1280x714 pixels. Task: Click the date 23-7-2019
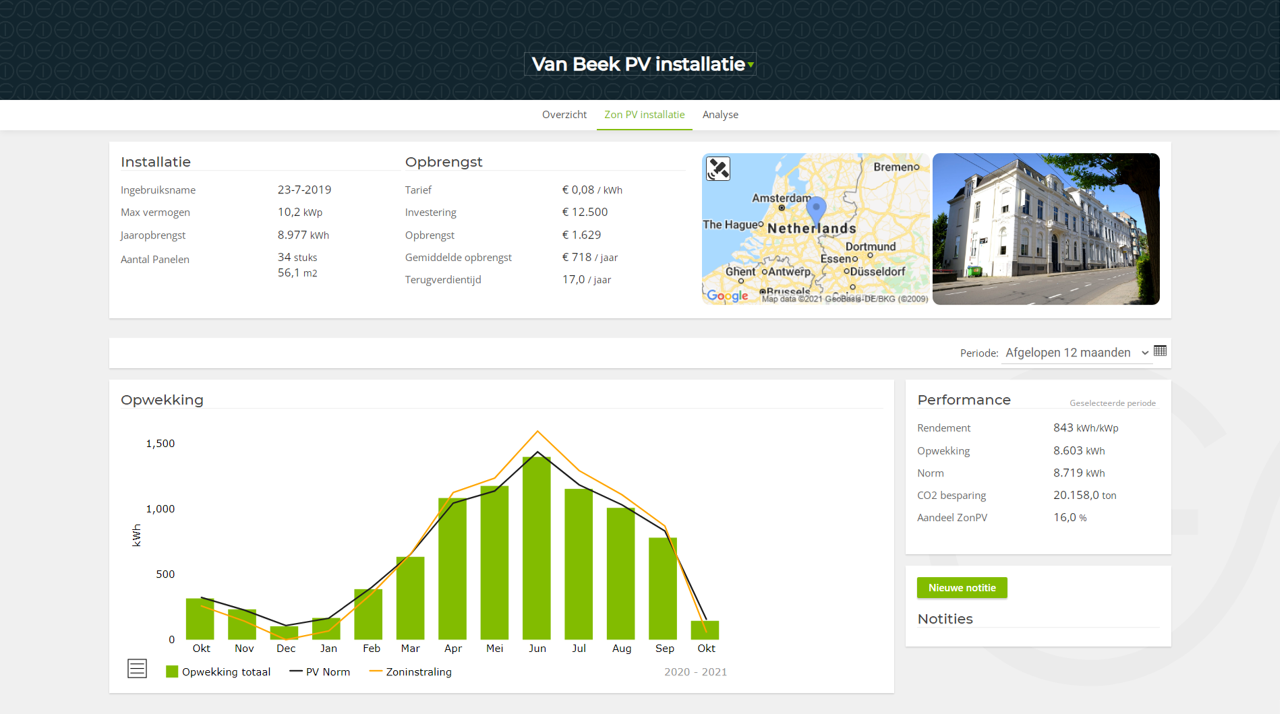coord(305,190)
